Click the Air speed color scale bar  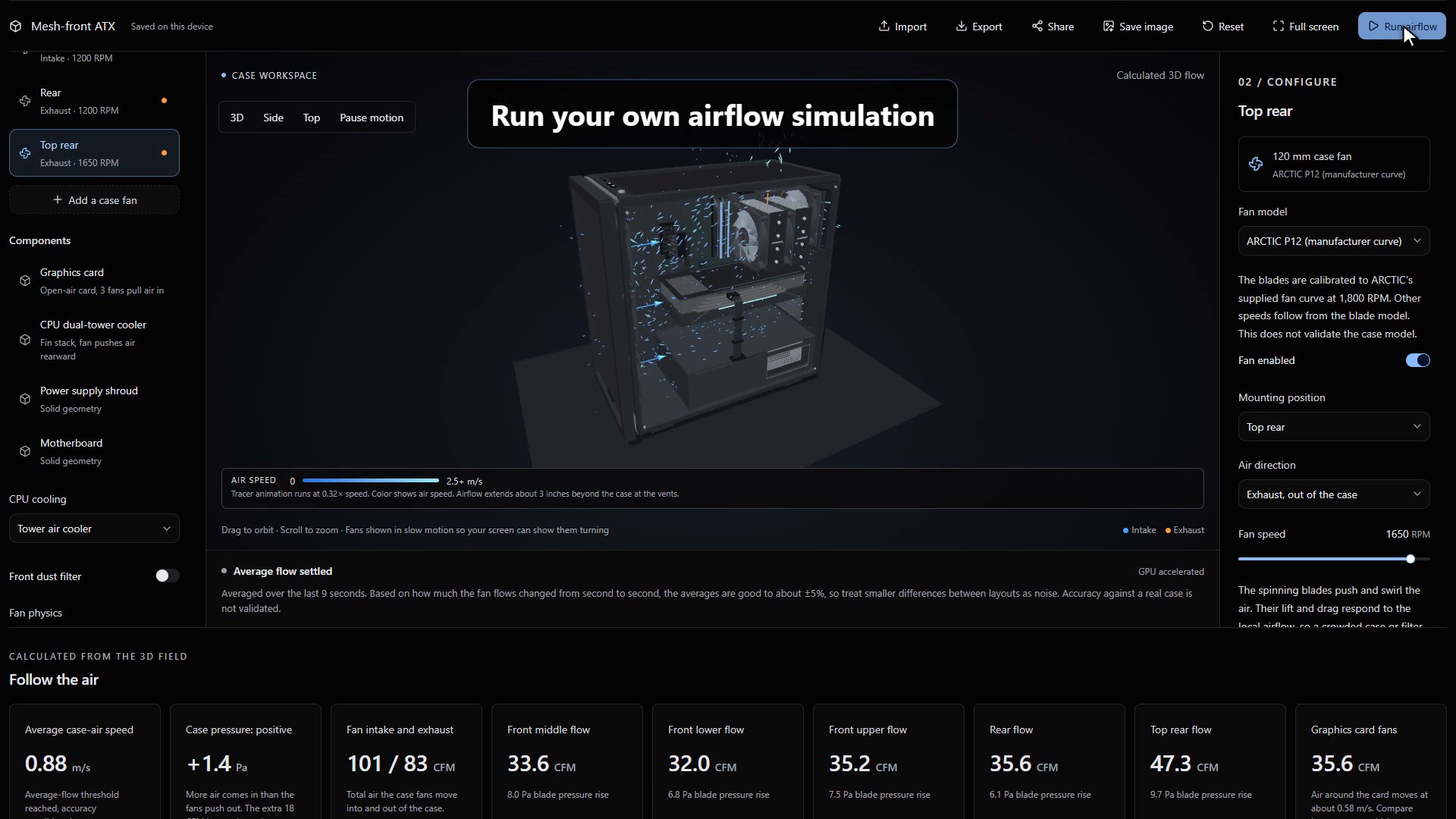tap(370, 481)
